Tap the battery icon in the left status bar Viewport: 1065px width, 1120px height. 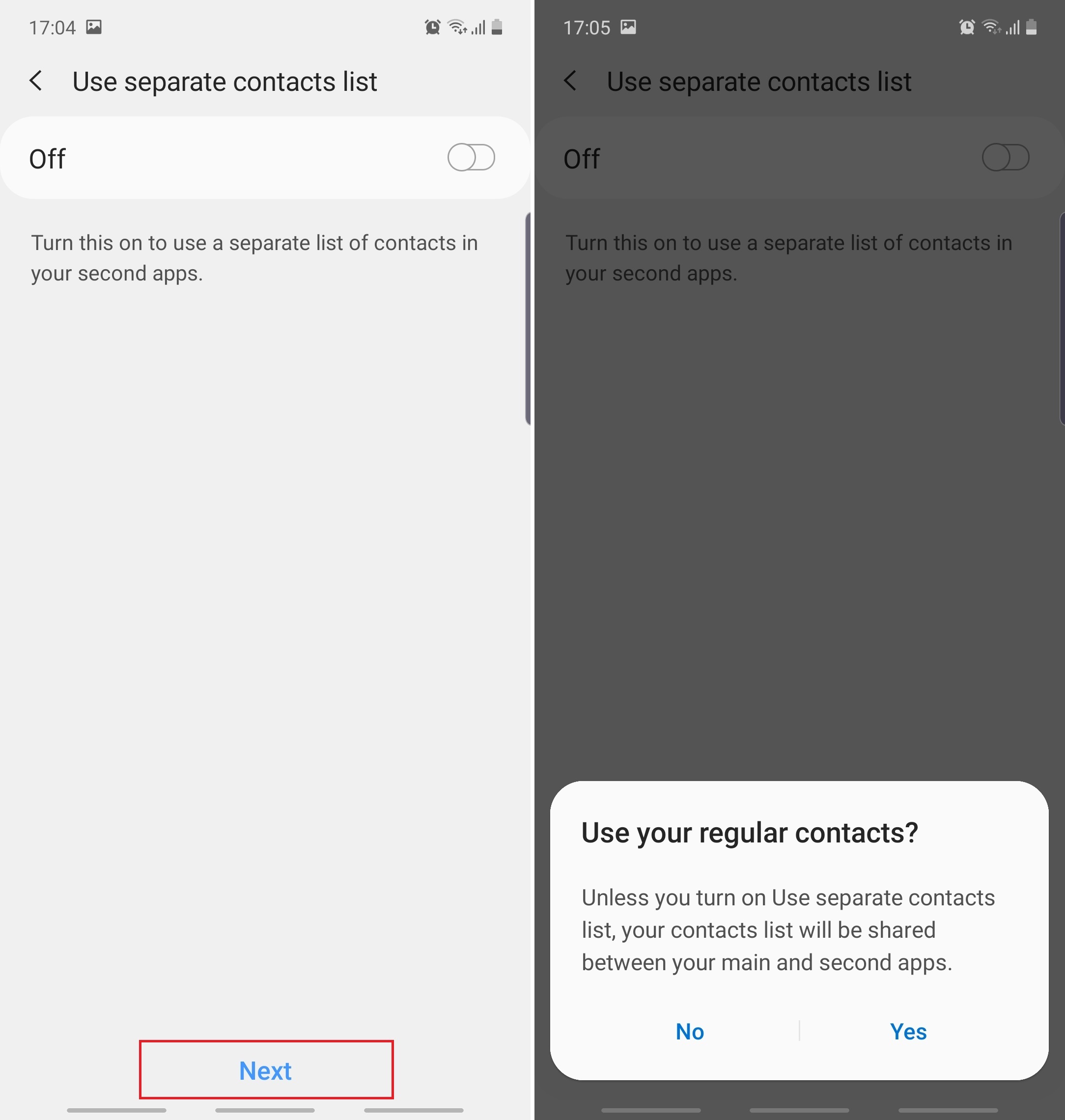tap(497, 27)
